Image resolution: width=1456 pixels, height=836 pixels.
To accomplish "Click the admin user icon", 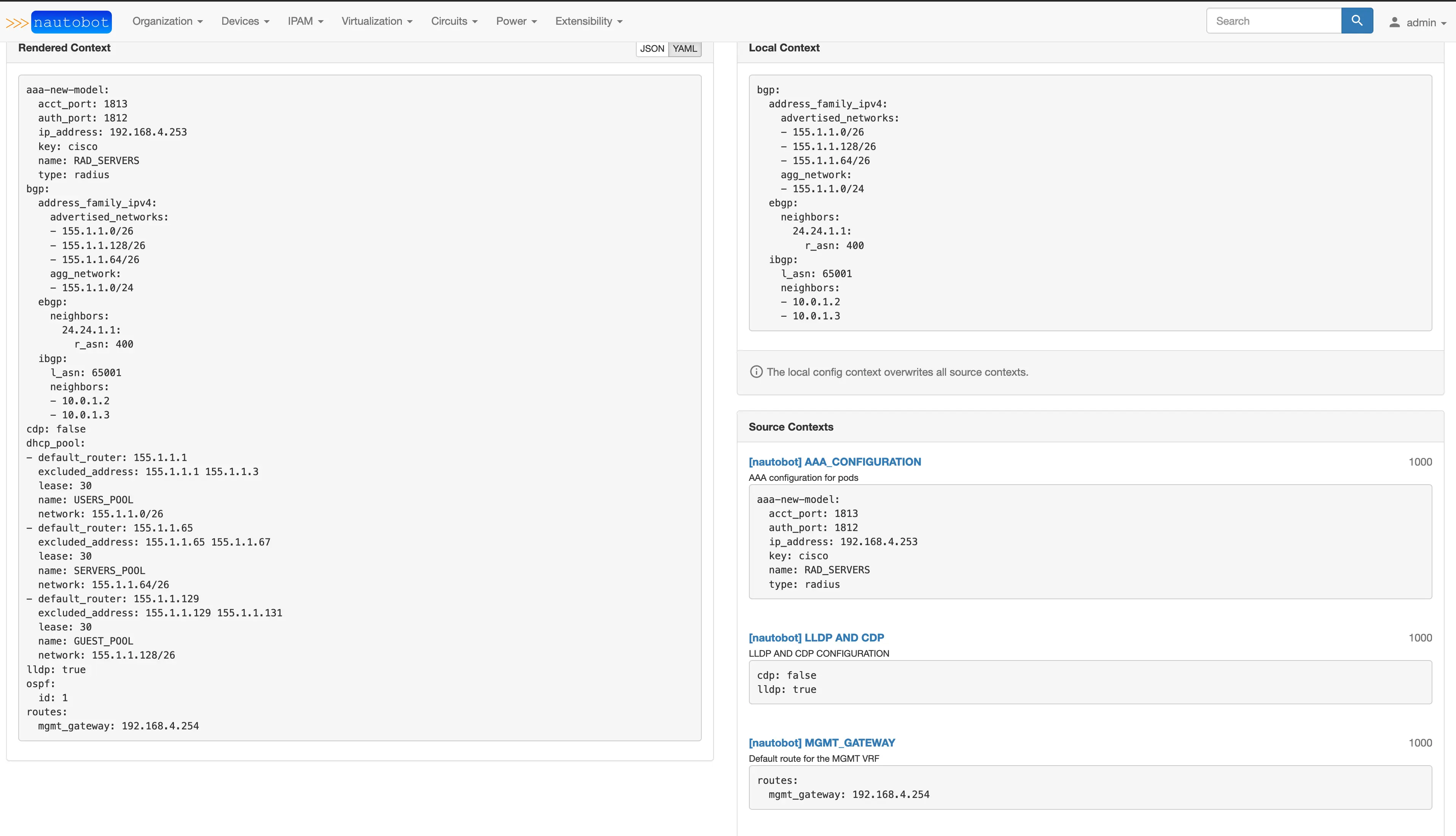I will pos(1394,22).
